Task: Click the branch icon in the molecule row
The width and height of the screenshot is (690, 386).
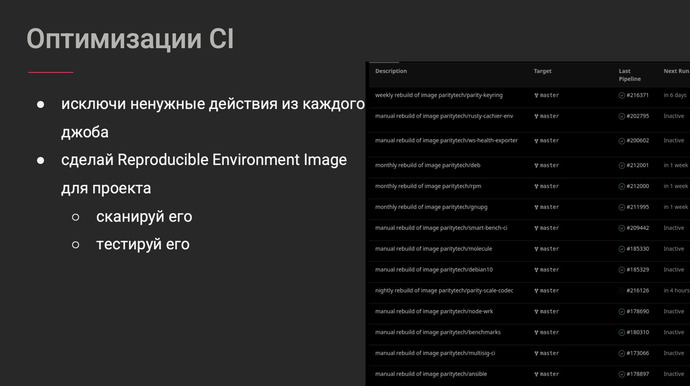Action: point(536,249)
